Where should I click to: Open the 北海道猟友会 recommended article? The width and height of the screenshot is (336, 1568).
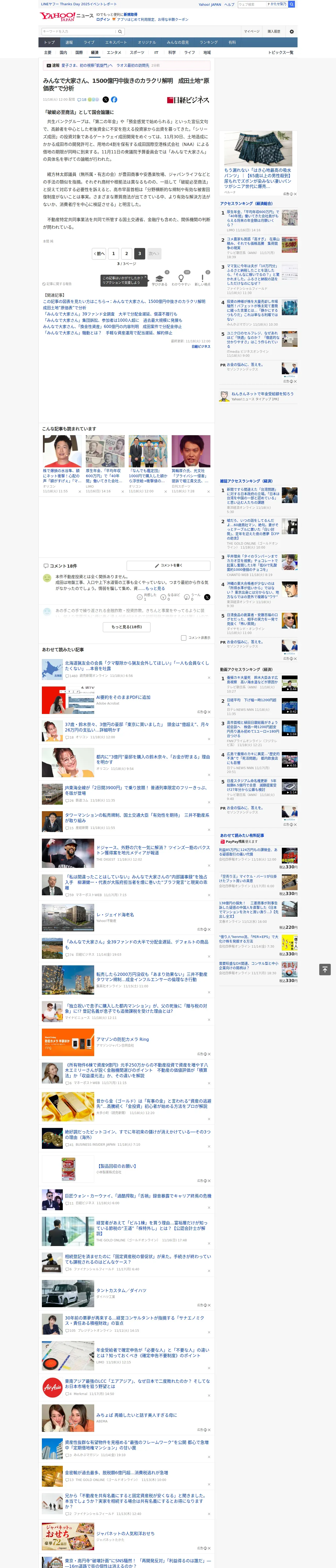click(x=137, y=665)
